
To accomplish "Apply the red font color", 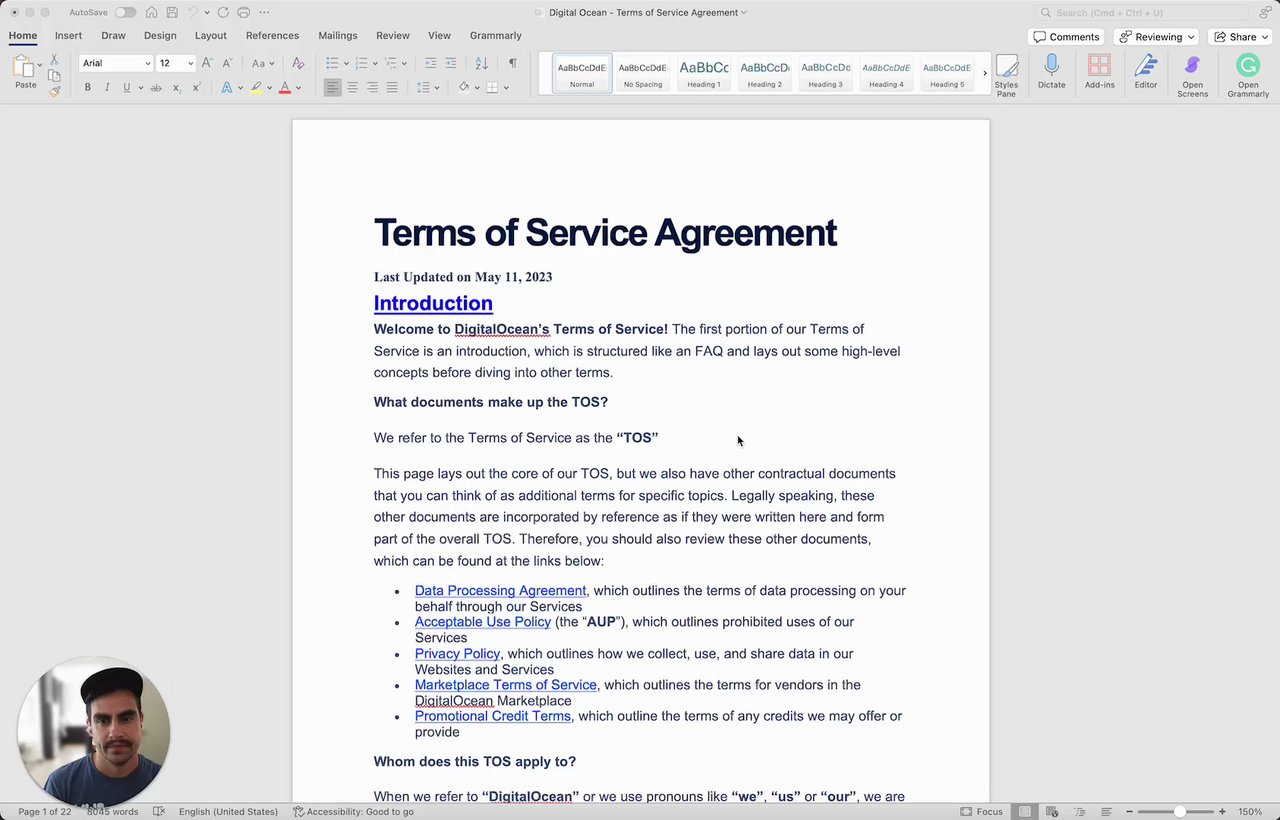I will (285, 88).
